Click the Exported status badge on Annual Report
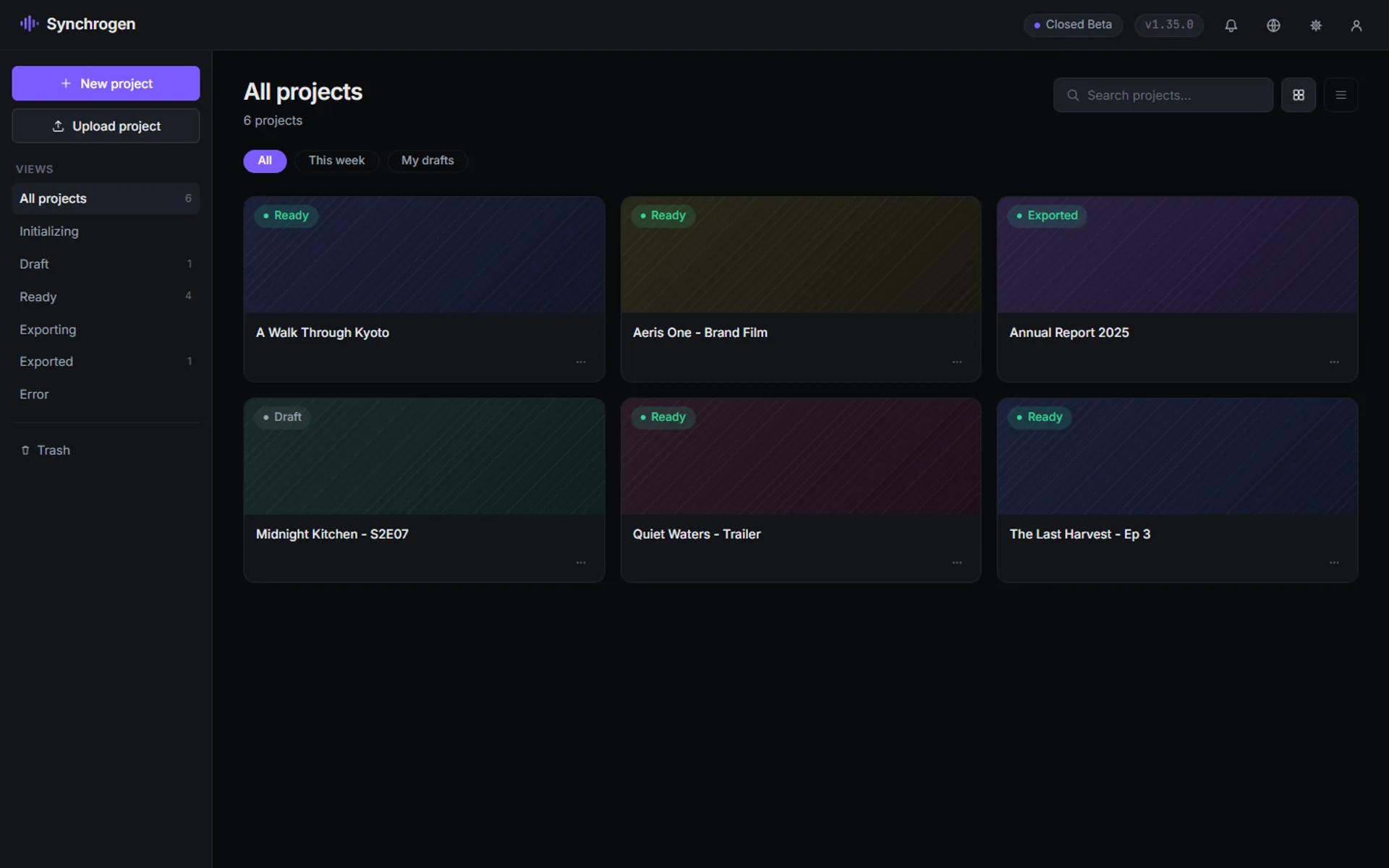This screenshot has width=1389, height=868. pyautogui.click(x=1047, y=216)
